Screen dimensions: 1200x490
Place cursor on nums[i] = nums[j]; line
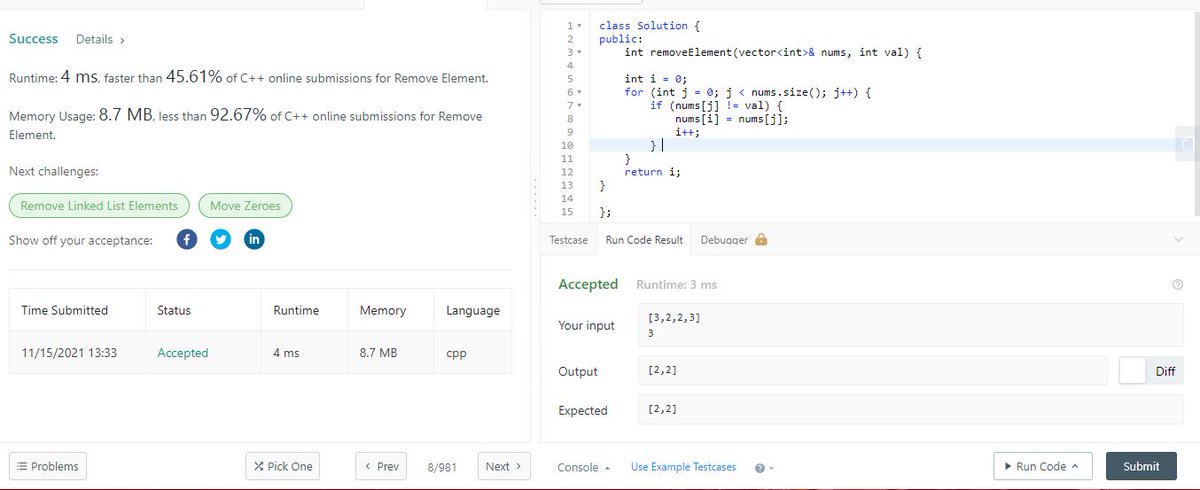(x=731, y=119)
